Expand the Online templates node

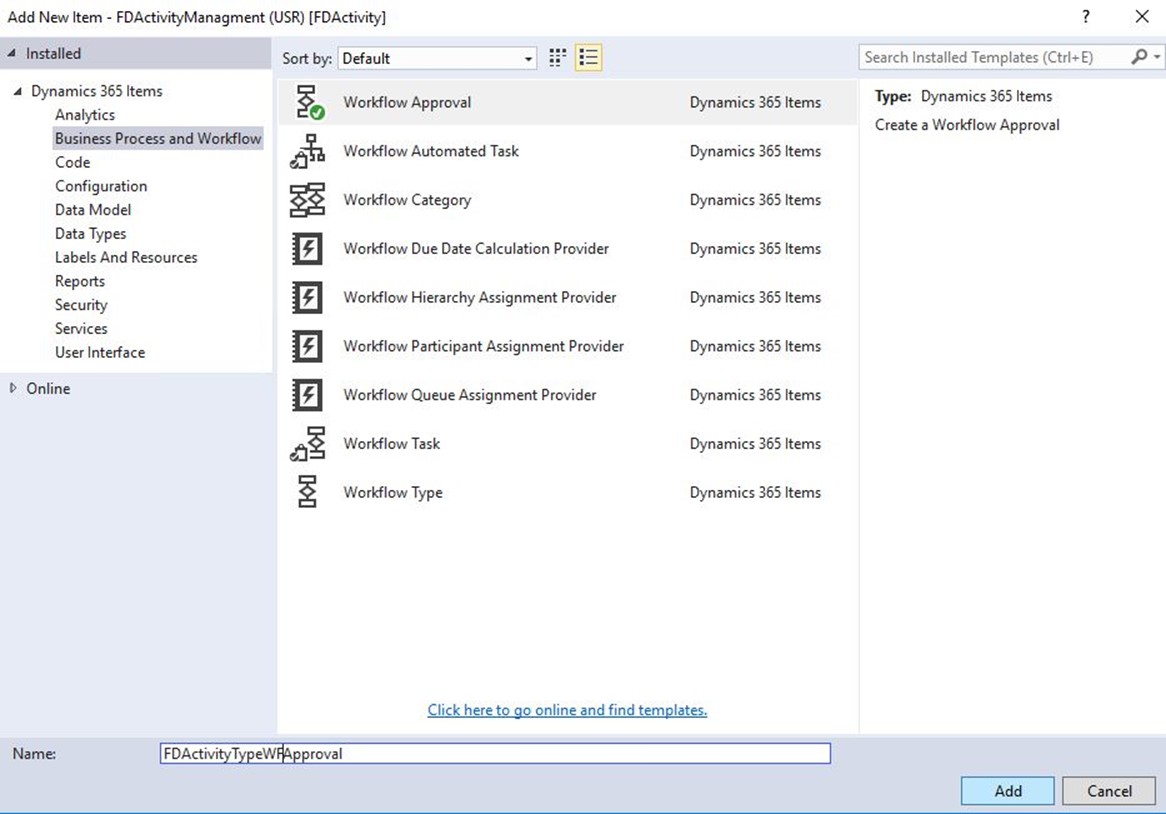13,388
